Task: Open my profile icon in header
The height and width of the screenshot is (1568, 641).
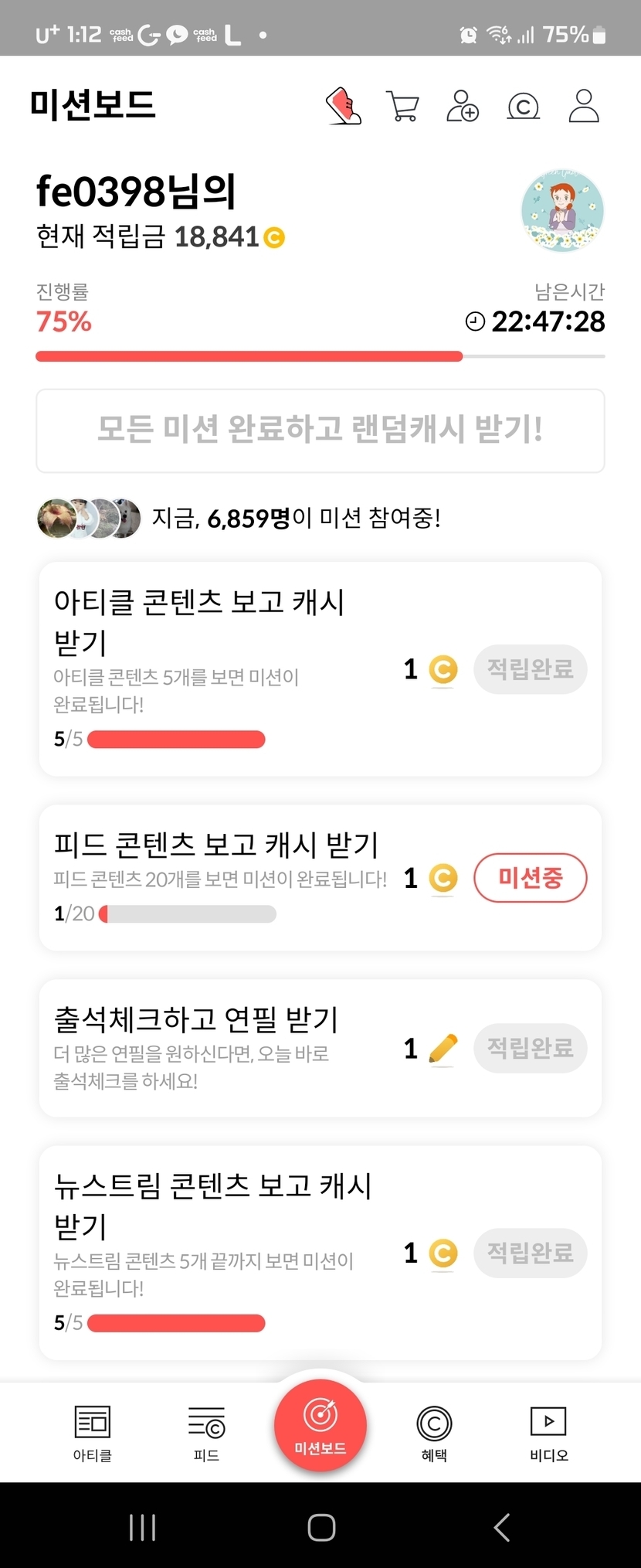Action: click(x=584, y=106)
